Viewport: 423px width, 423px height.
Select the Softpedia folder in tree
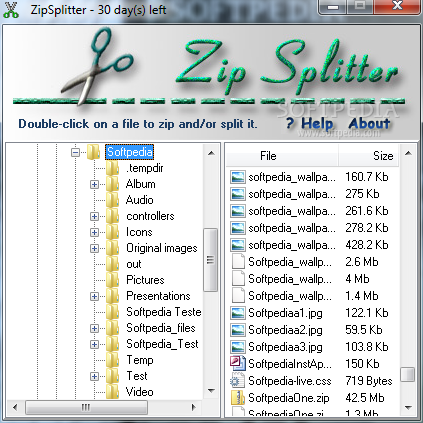tap(130, 152)
